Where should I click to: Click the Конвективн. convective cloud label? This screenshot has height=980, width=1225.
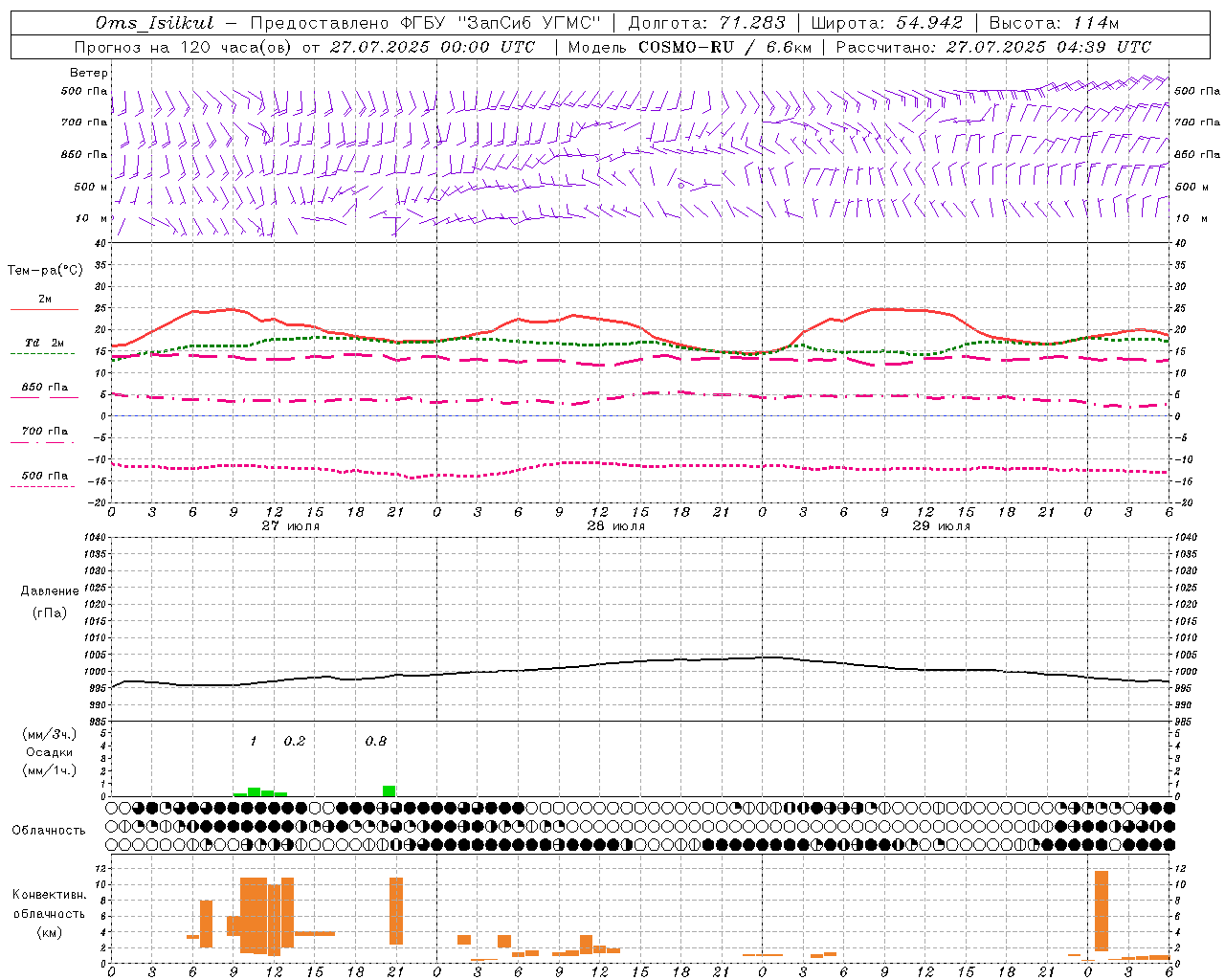pos(49,895)
